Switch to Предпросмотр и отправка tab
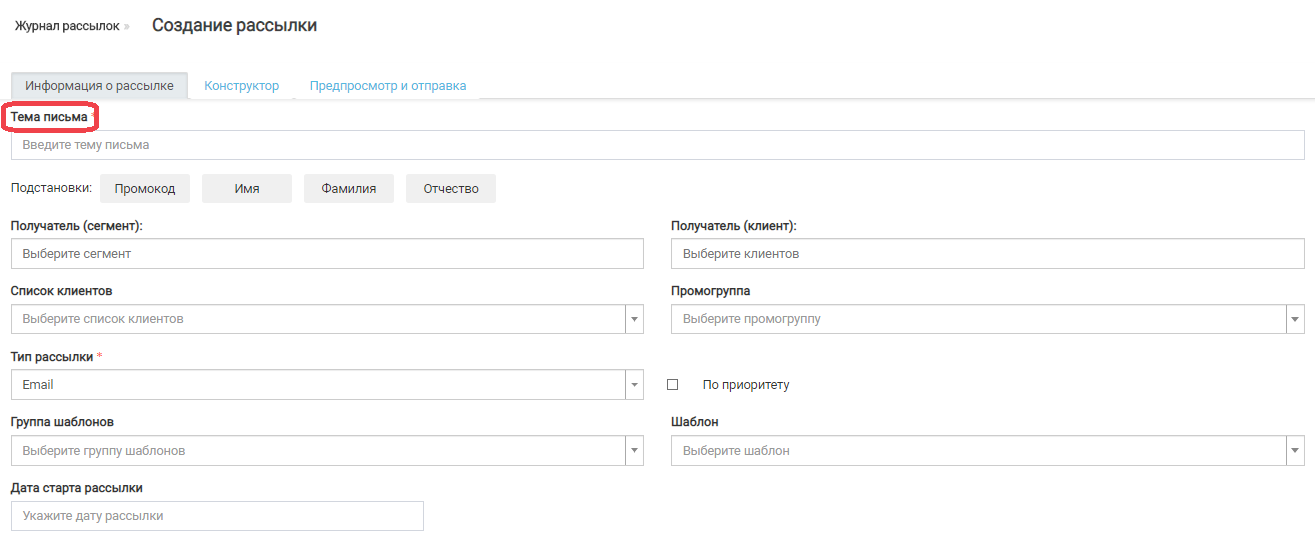The width and height of the screenshot is (1315, 544). coord(387,86)
